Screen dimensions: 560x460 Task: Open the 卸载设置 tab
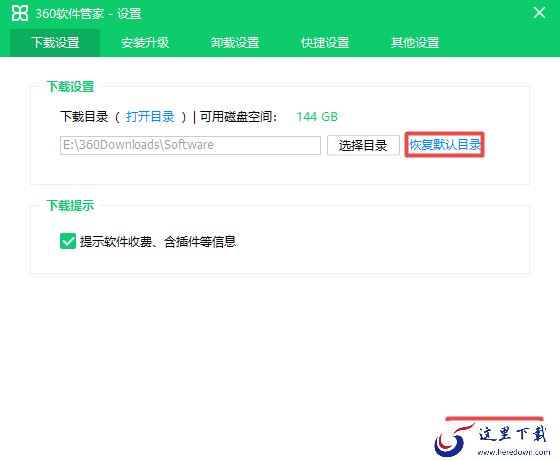[235, 42]
